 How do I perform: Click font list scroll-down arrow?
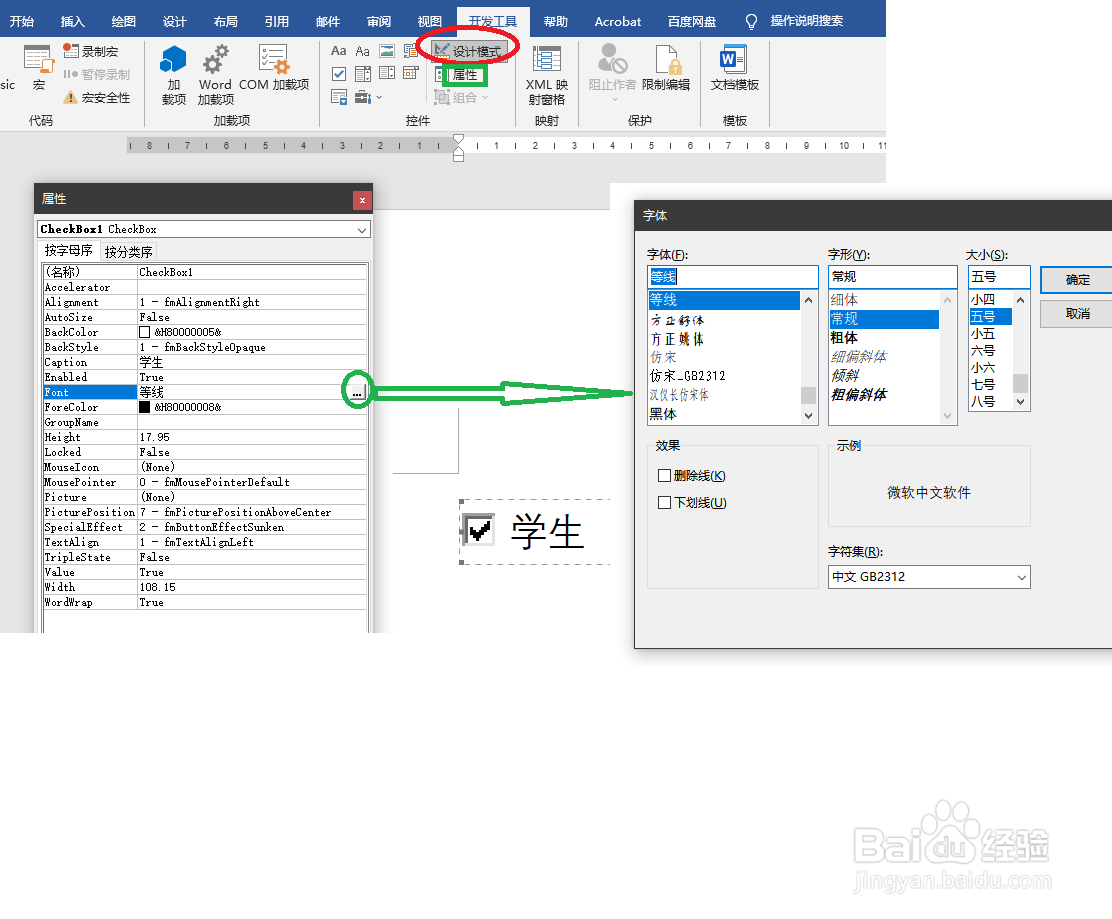(x=808, y=416)
